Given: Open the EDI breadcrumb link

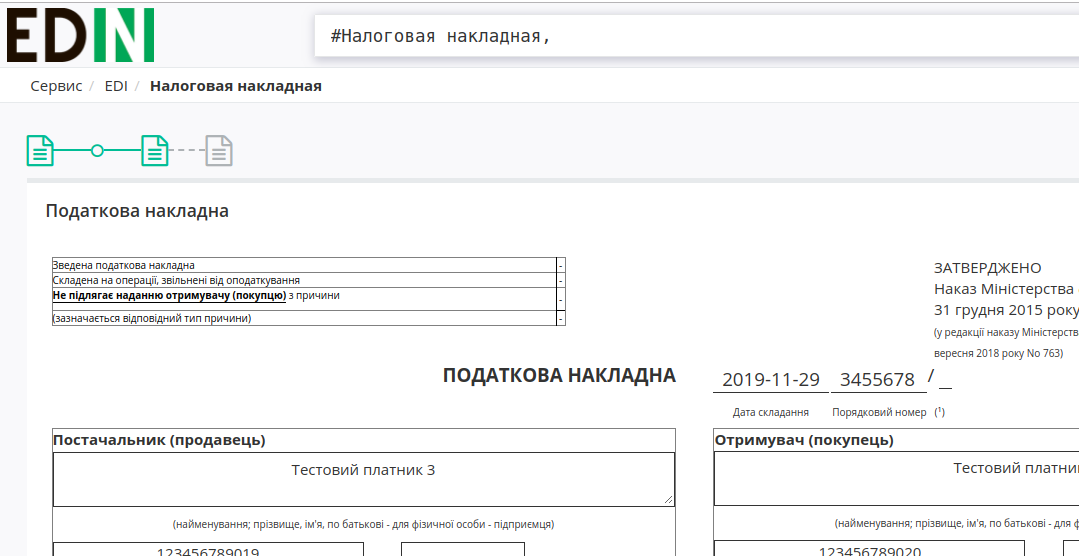Looking at the screenshot, I should point(116,86).
